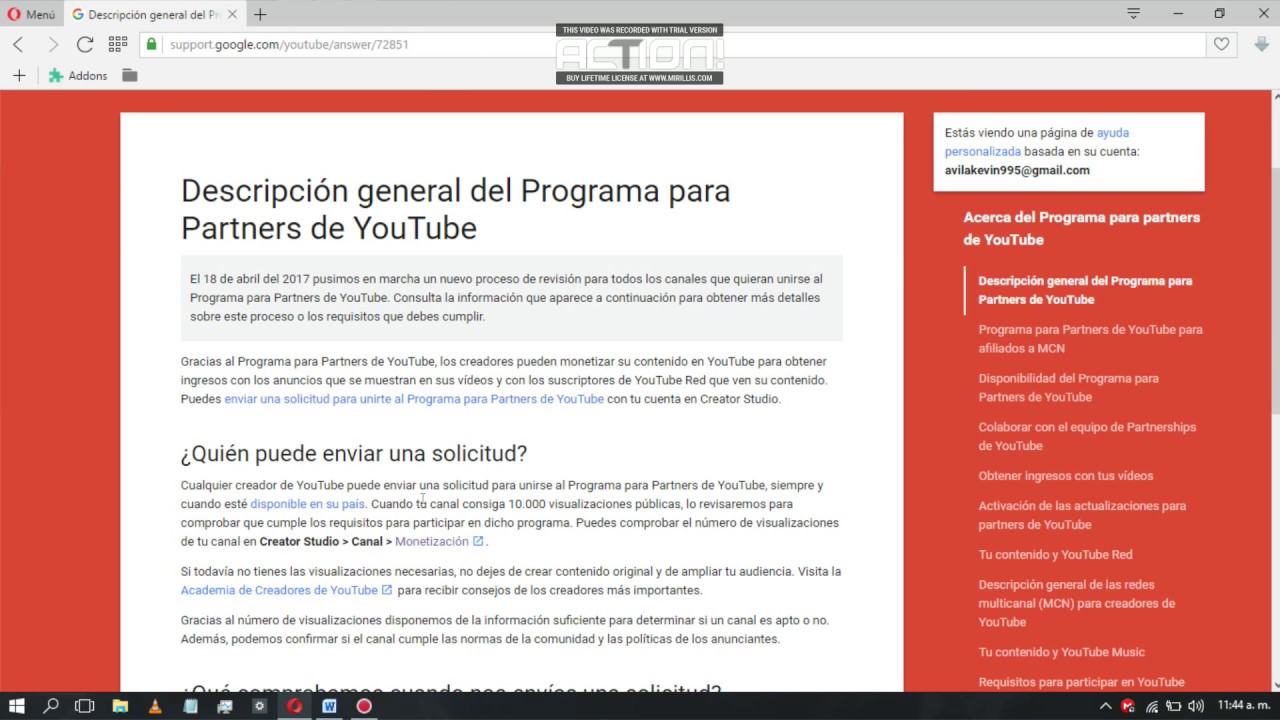
Task: Open File Explorer from taskbar
Action: tap(120, 706)
